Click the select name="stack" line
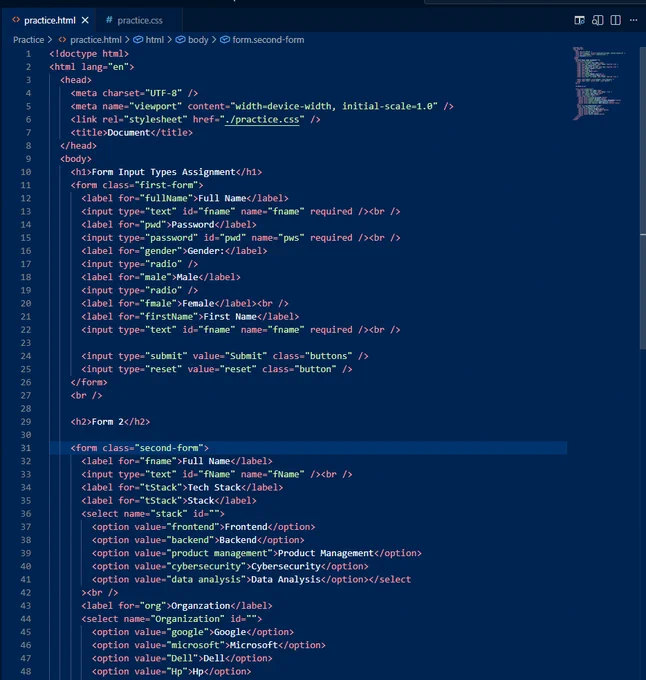Viewport: 646px width, 680px height. pyautogui.click(x=153, y=514)
